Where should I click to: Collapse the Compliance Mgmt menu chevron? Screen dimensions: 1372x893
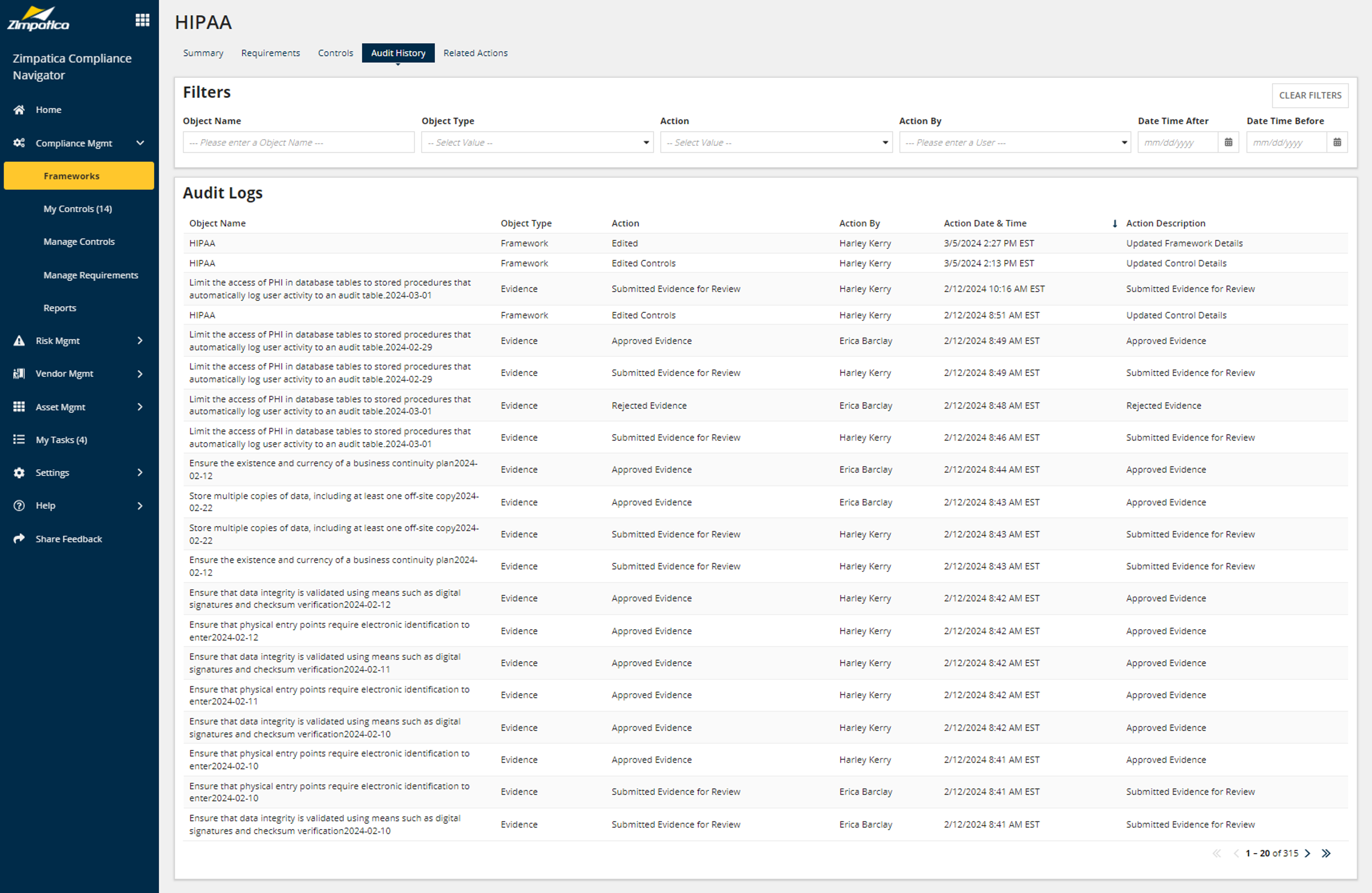[140, 143]
